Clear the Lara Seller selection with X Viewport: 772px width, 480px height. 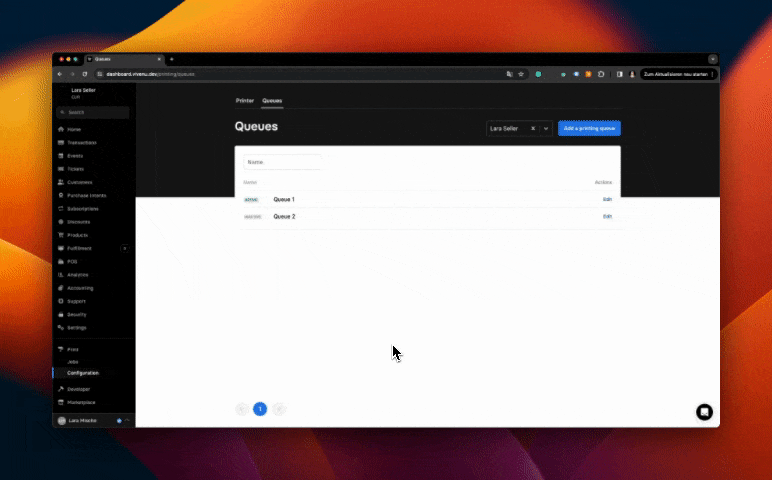point(534,128)
